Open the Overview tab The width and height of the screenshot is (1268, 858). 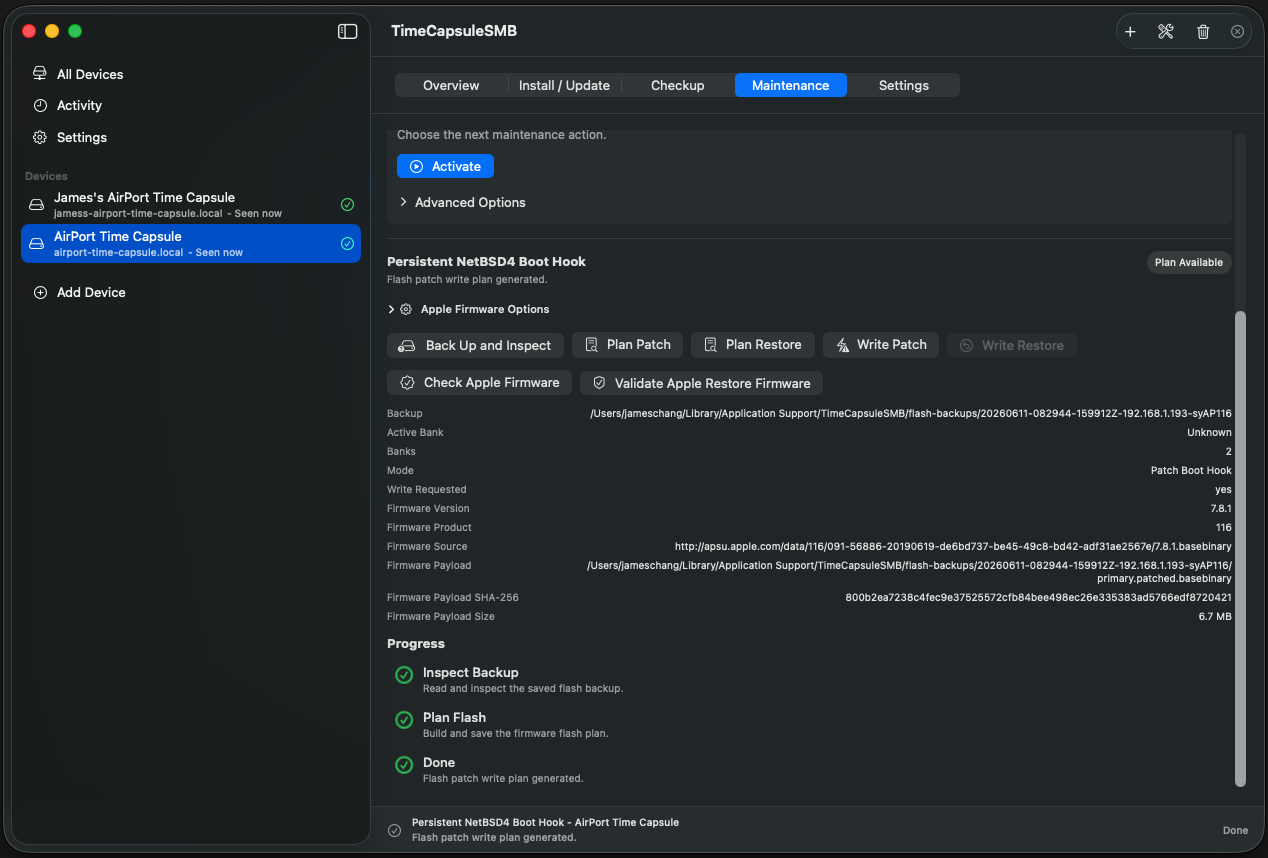click(x=451, y=86)
